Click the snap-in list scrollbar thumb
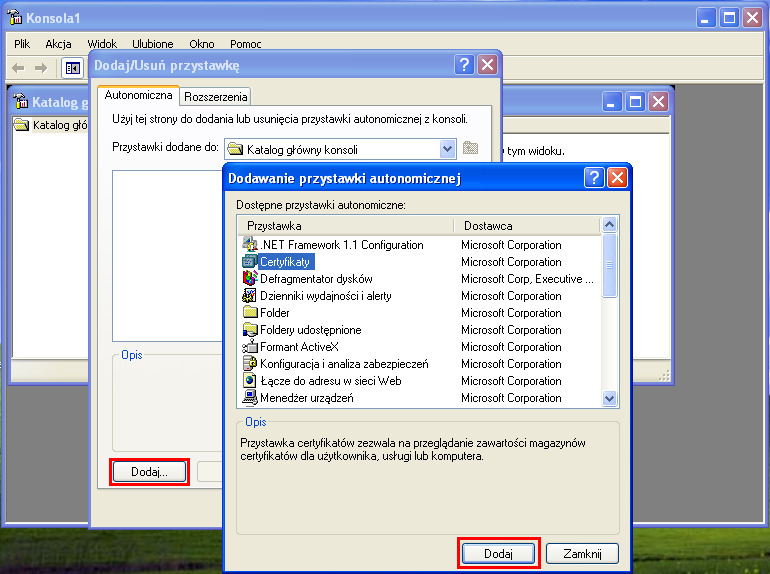The image size is (770, 574). [x=609, y=265]
